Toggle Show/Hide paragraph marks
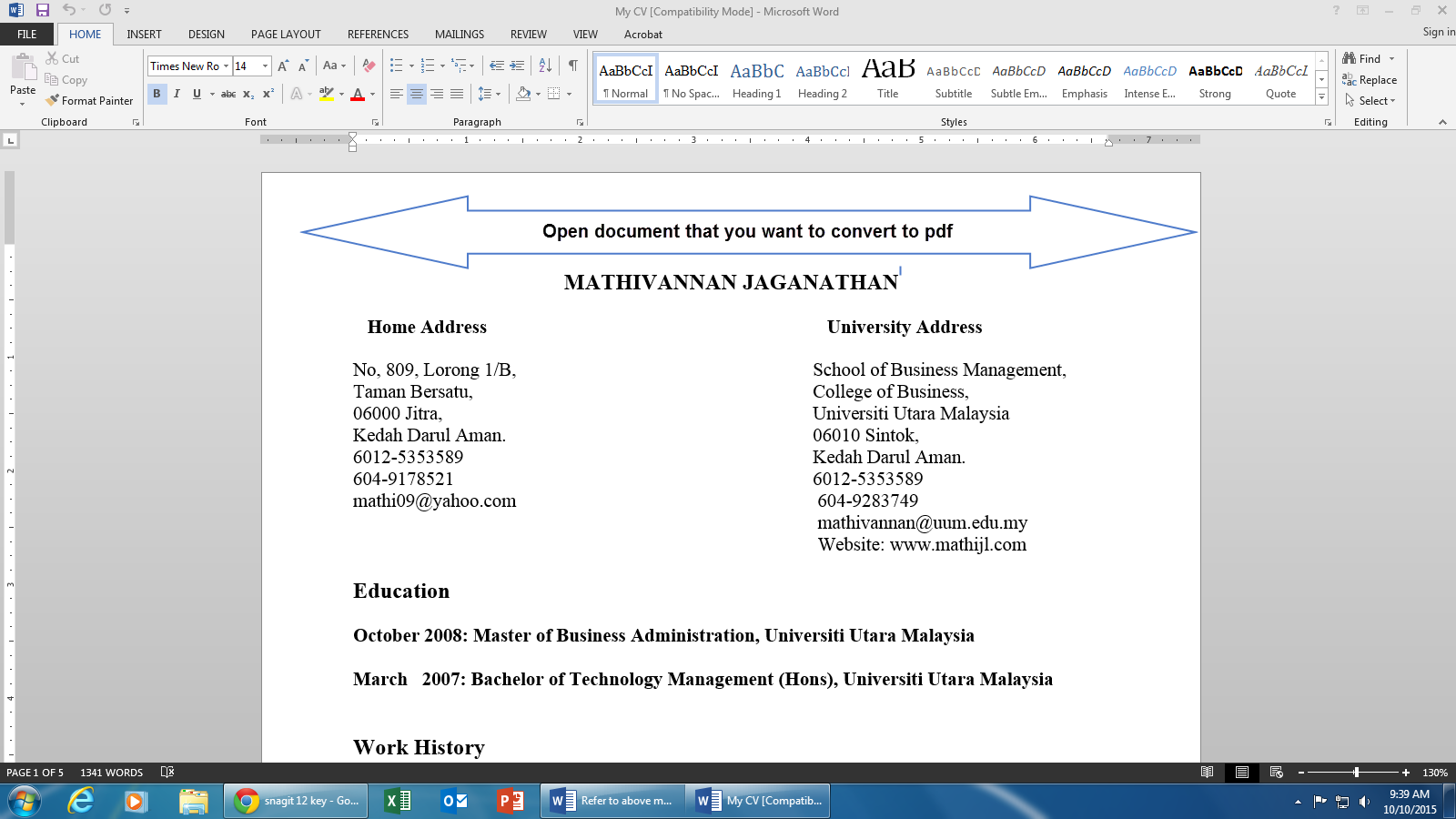This screenshot has width=1456, height=819. [x=571, y=66]
